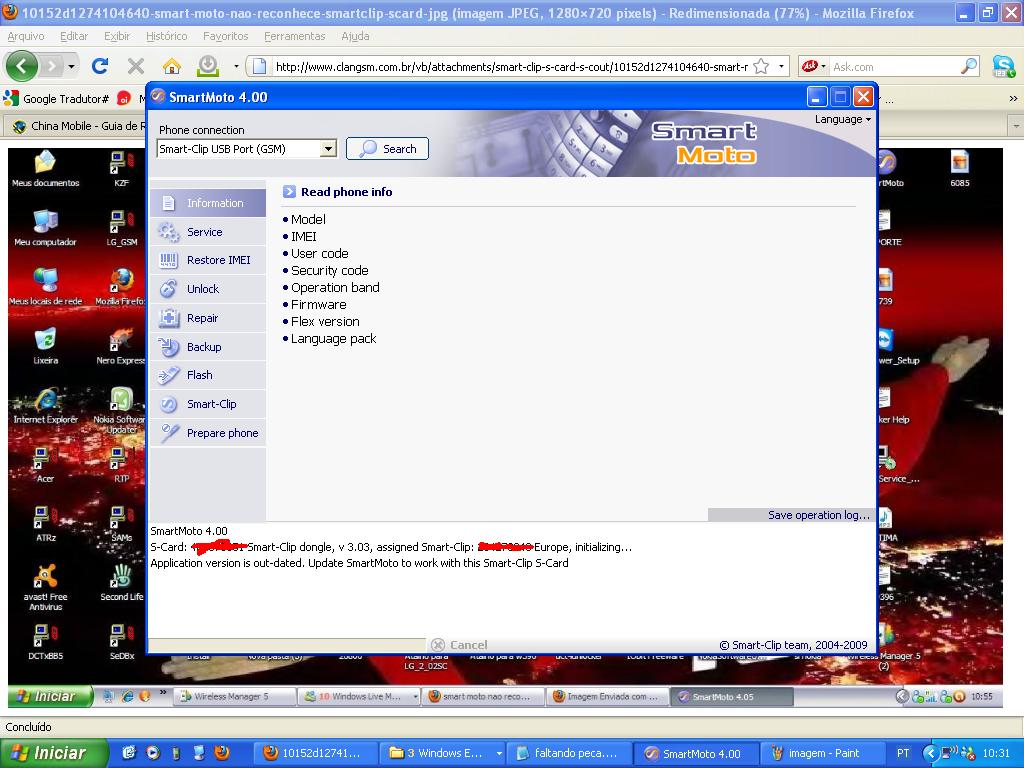Click the Ask search engine logo
The width and height of the screenshot is (1024, 768).
pyautogui.click(x=810, y=66)
